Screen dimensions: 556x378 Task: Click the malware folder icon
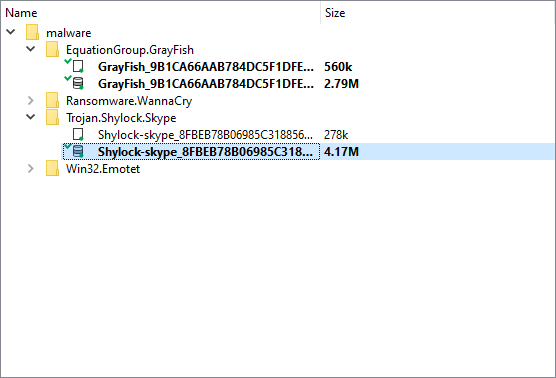(x=32, y=32)
